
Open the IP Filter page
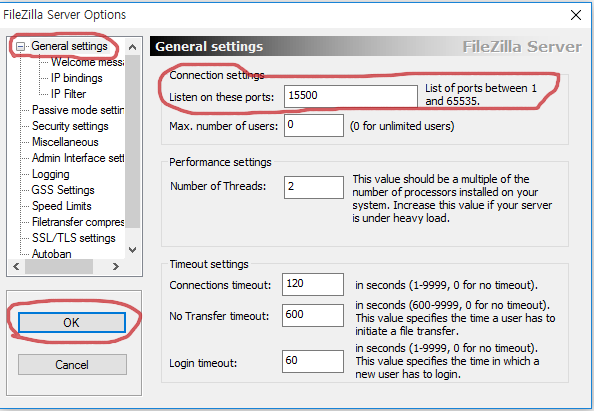68,94
